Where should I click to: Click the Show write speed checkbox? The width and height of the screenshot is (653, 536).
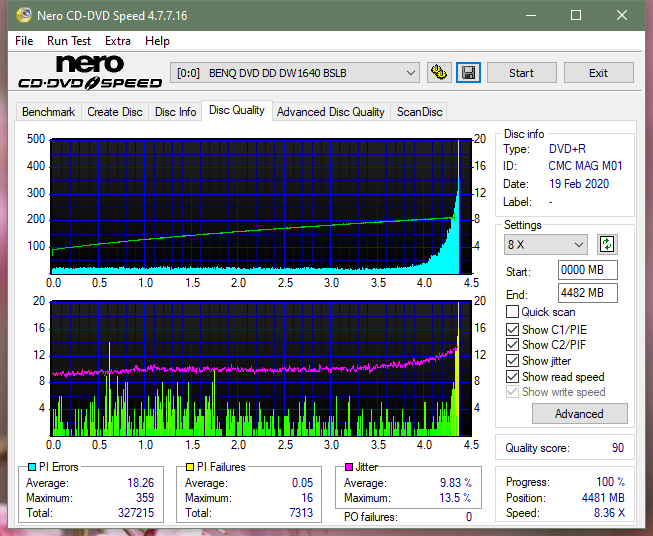(x=512, y=392)
